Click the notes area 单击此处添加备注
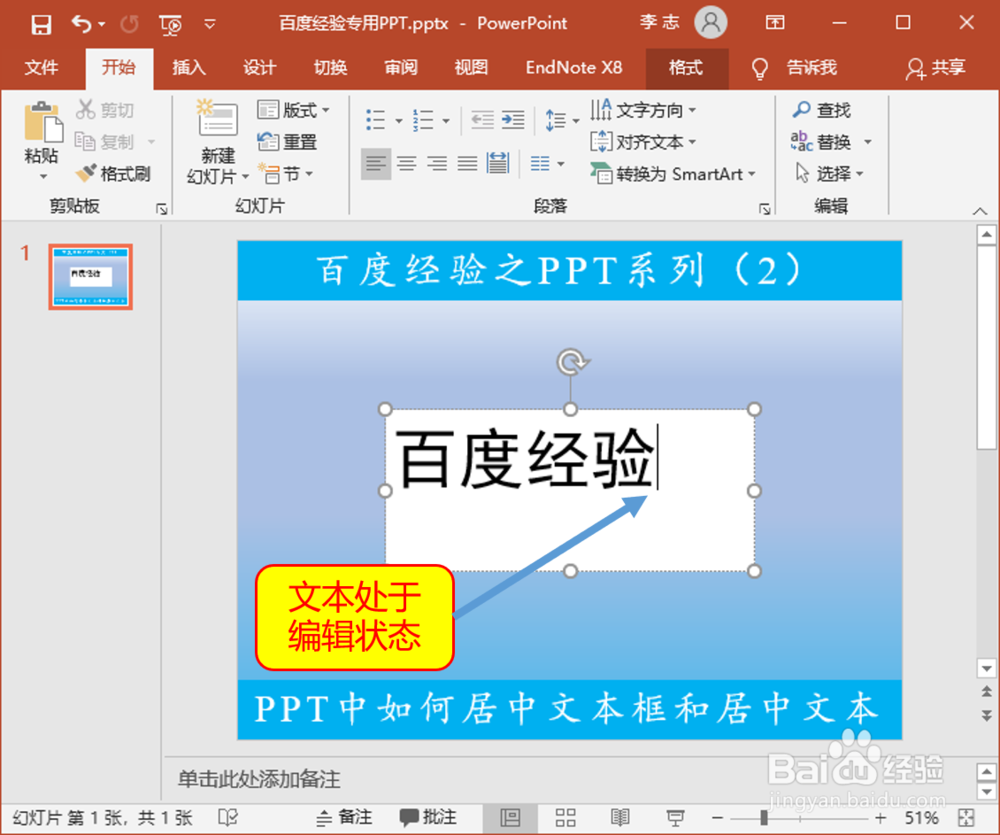The width and height of the screenshot is (1000, 835). pos(259,779)
